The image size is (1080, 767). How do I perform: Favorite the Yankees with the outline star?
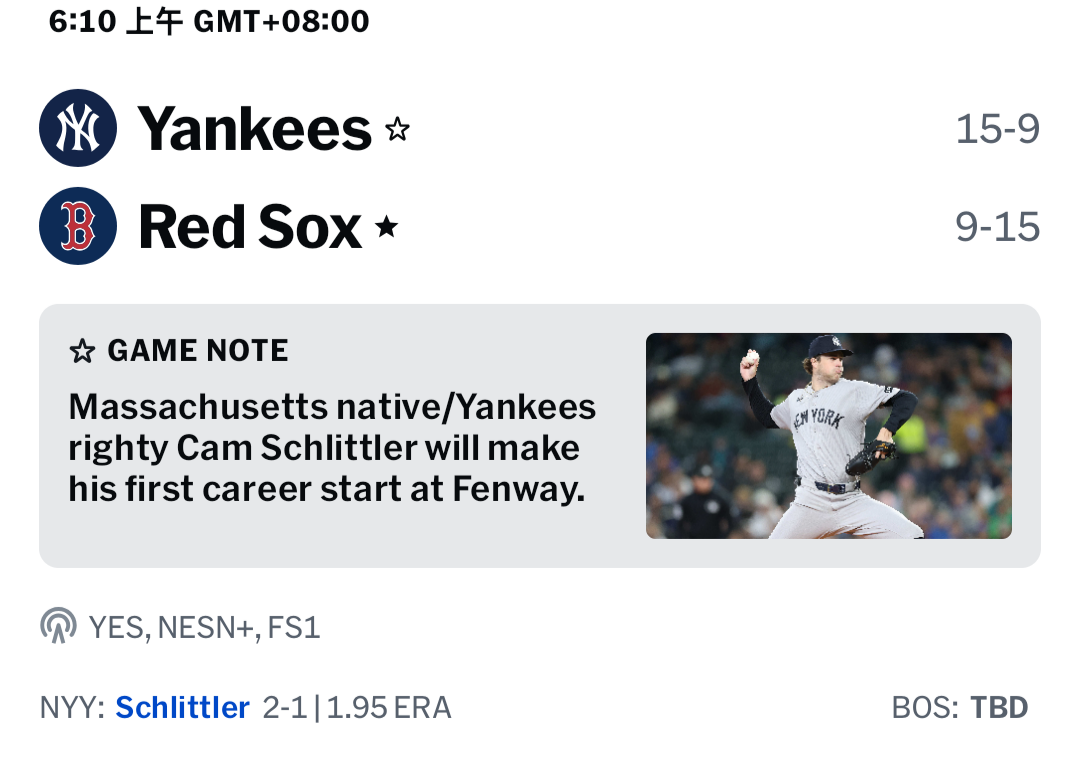[x=398, y=129]
